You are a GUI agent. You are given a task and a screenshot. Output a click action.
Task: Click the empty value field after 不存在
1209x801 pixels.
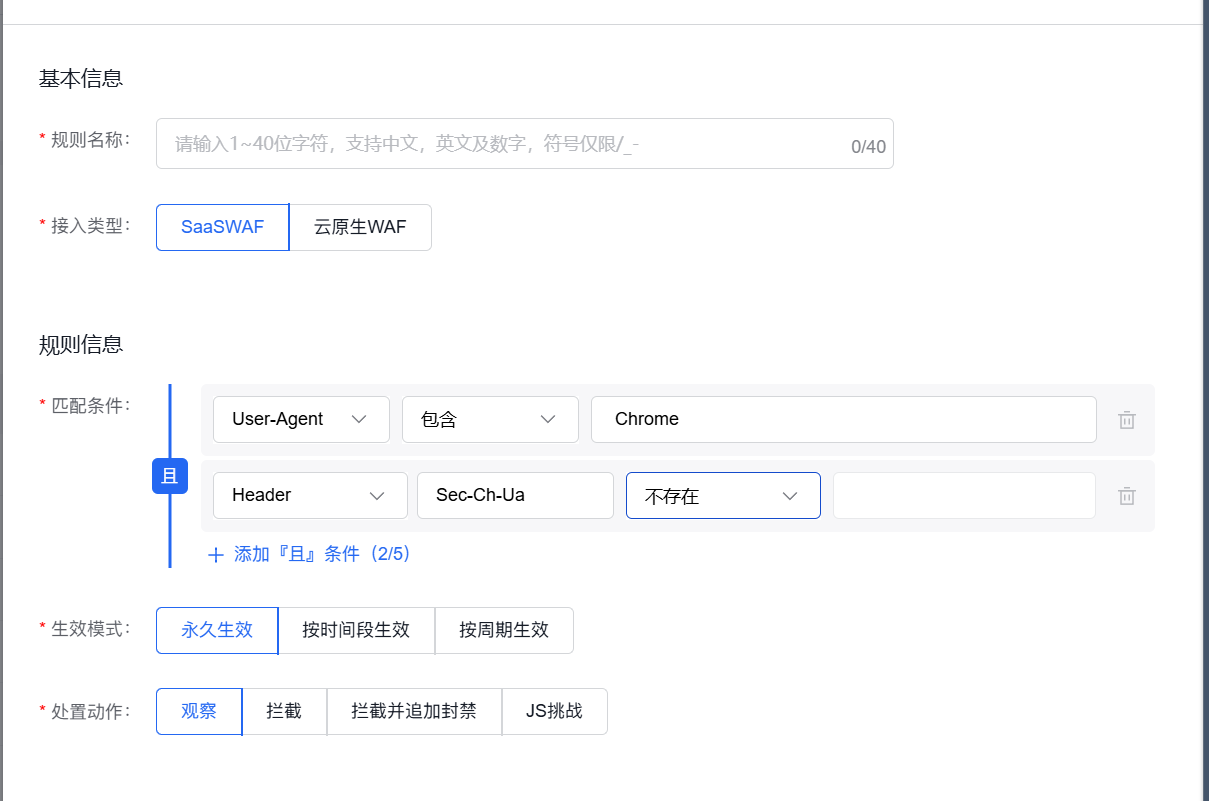(962, 495)
